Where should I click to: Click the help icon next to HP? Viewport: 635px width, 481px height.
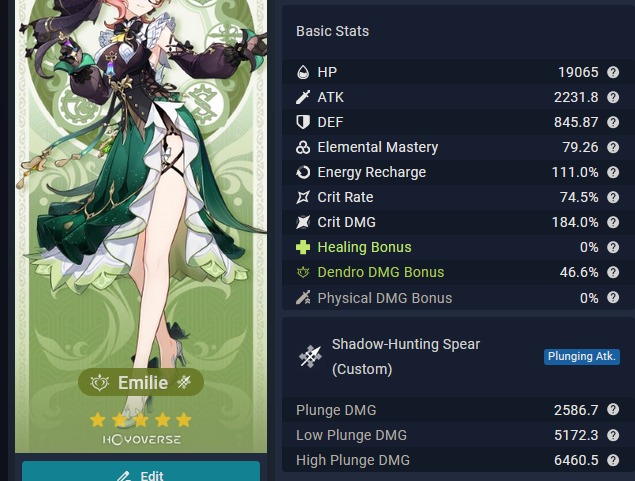pos(613,72)
